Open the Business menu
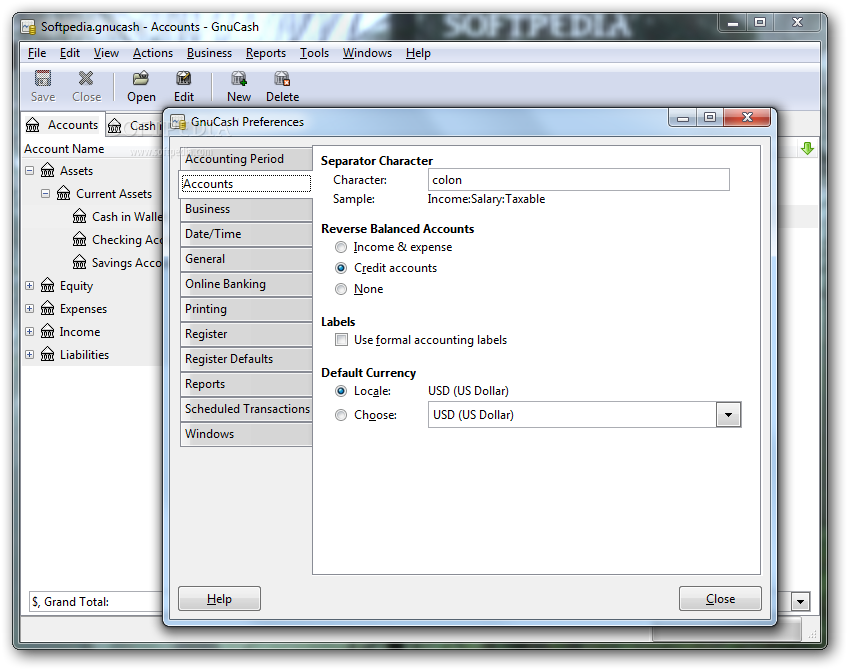Image resolution: width=848 pixels, height=670 pixels. pyautogui.click(x=209, y=53)
